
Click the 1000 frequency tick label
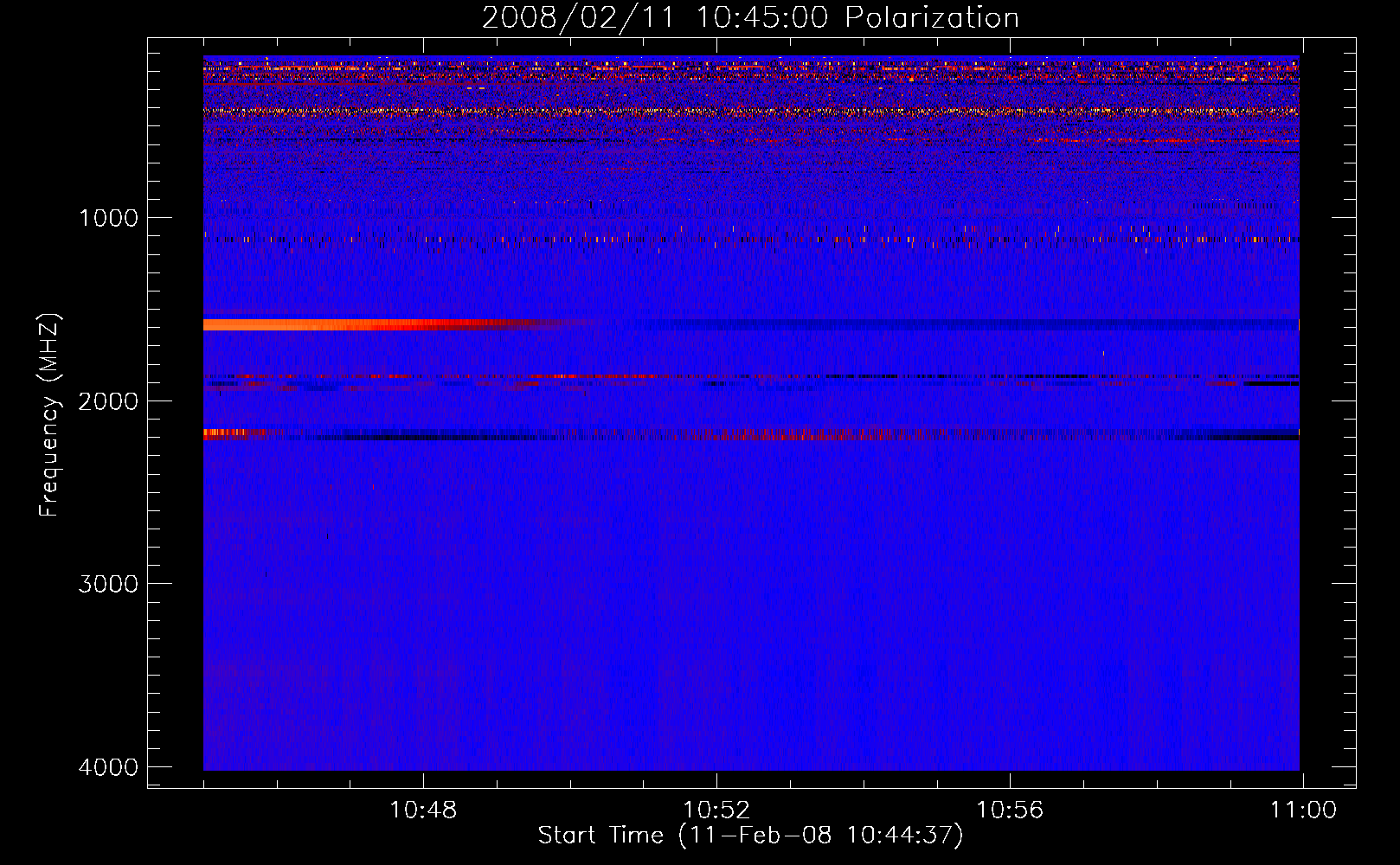coord(108,218)
